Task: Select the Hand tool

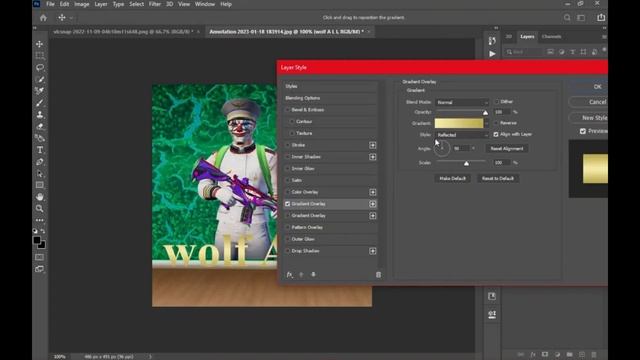Action: click(x=40, y=197)
